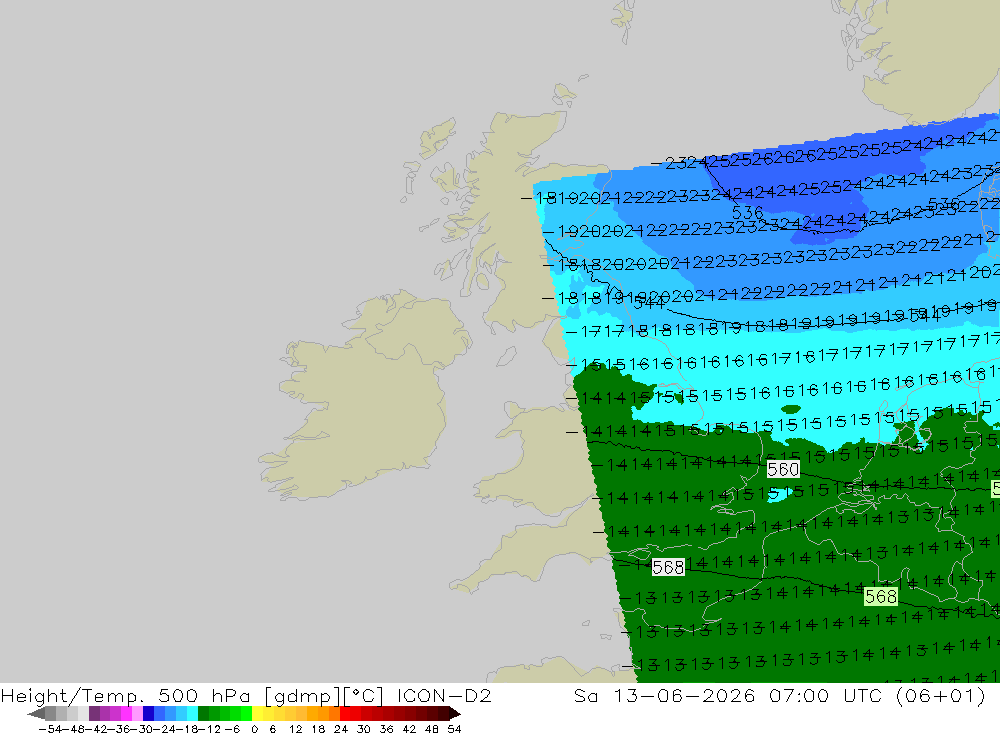Select the bright magenta legend swatch
The height and width of the screenshot is (733, 1000).
click(x=126, y=713)
